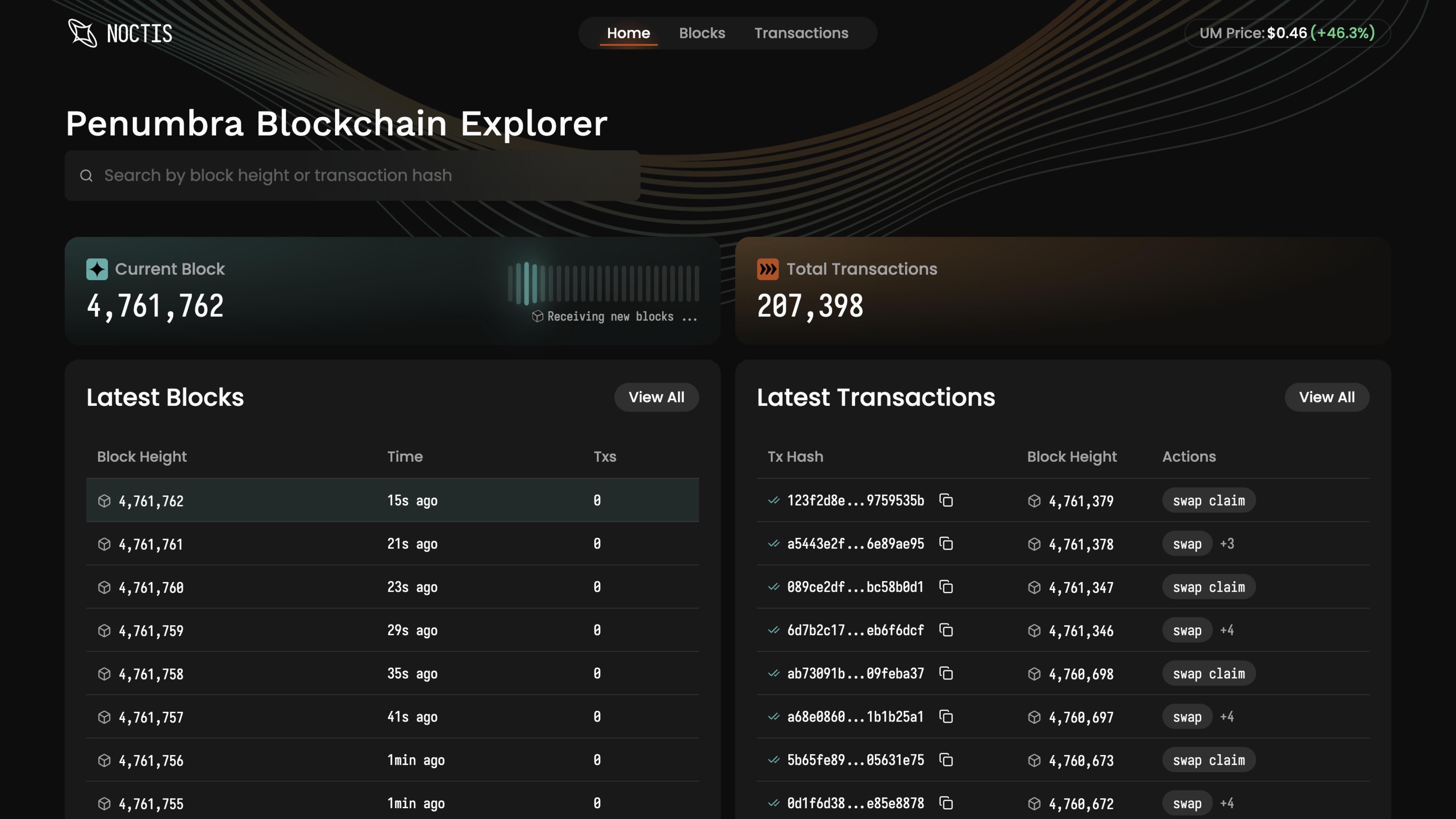1456x819 pixels.
Task: Copy the 5b65fe89...05631e75 transaction hash
Action: 946,760
